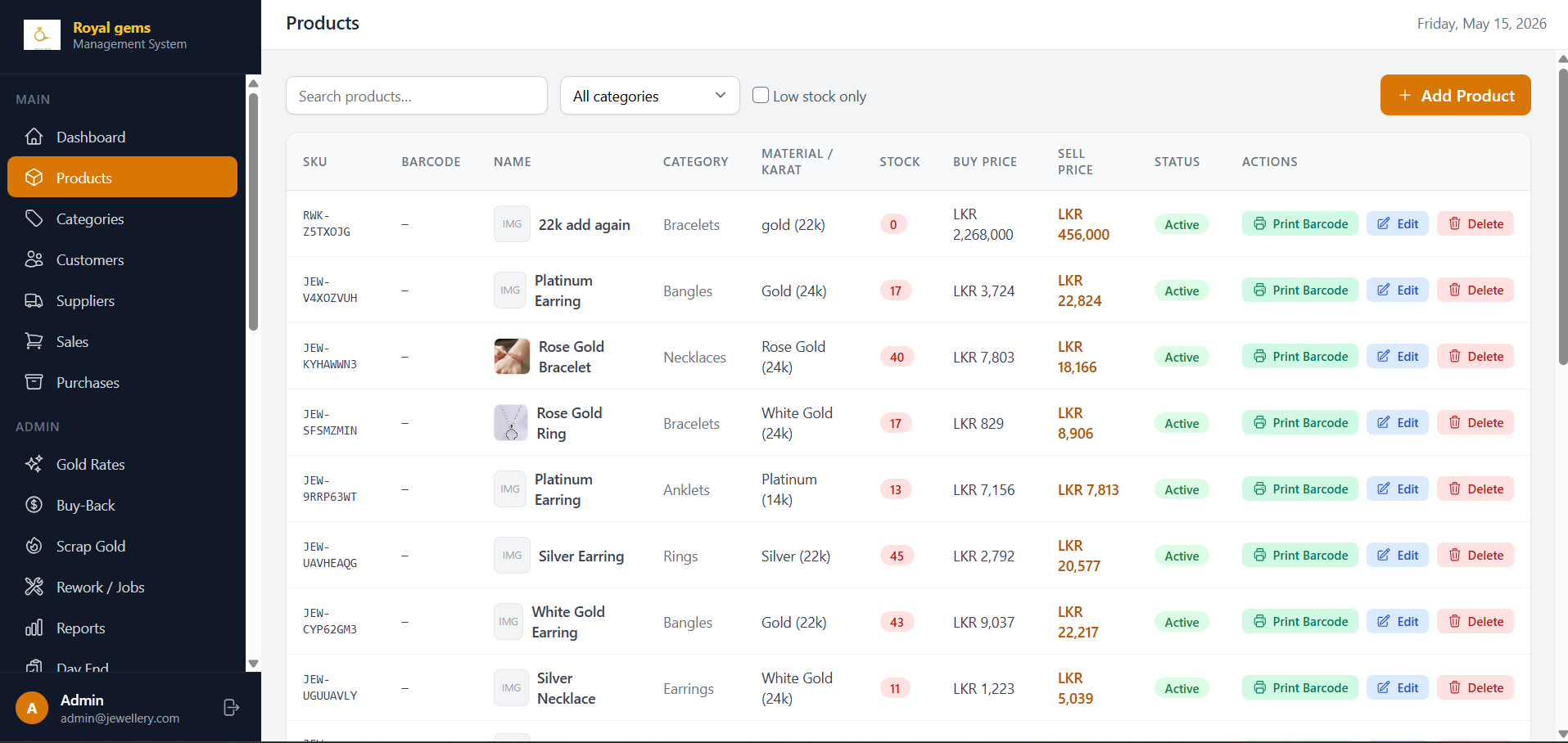
Task: Click the Search products field
Action: 417,96
